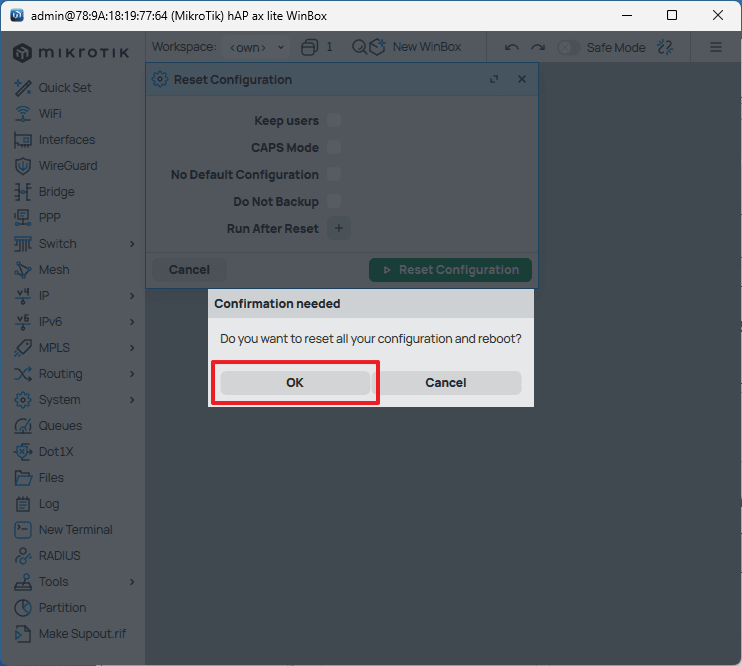Toggle the Safe Mode switch
Image resolution: width=742 pixels, height=666 pixels.
click(569, 47)
